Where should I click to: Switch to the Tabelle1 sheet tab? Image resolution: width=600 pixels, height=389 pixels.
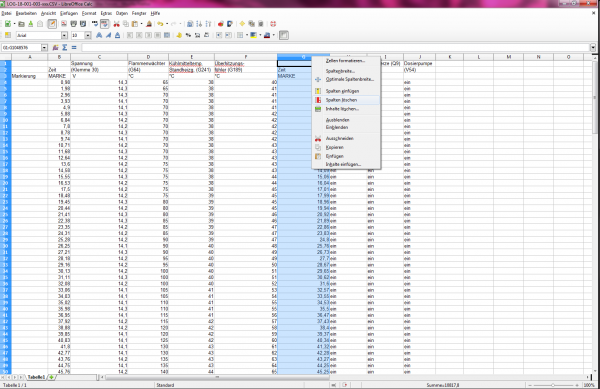tap(36, 377)
